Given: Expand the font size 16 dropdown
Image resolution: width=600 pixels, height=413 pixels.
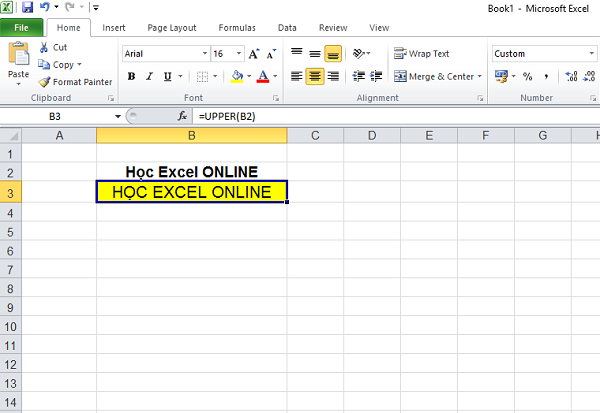Looking at the screenshot, I should point(238,54).
